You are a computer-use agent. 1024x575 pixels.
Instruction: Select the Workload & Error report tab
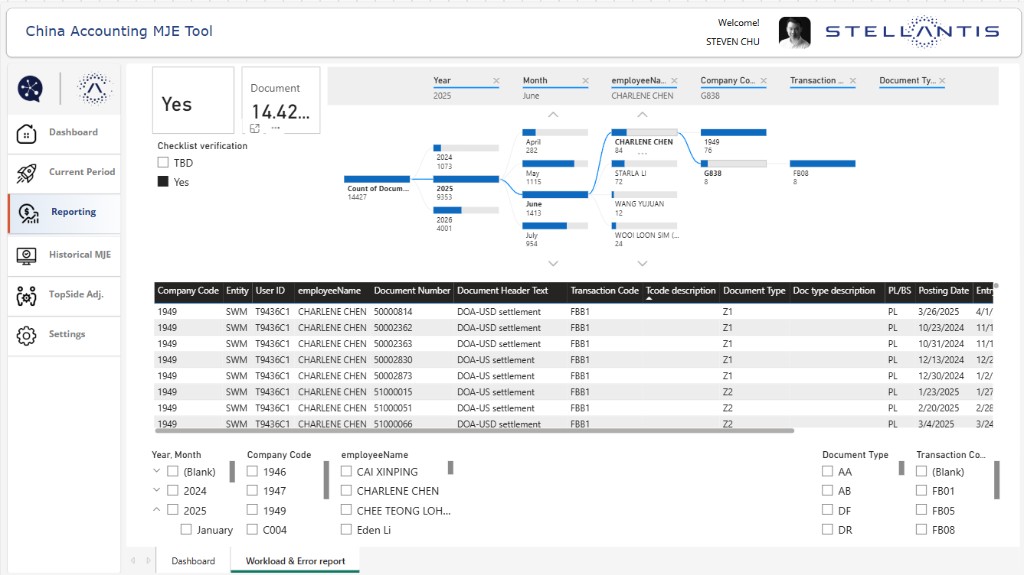click(295, 561)
